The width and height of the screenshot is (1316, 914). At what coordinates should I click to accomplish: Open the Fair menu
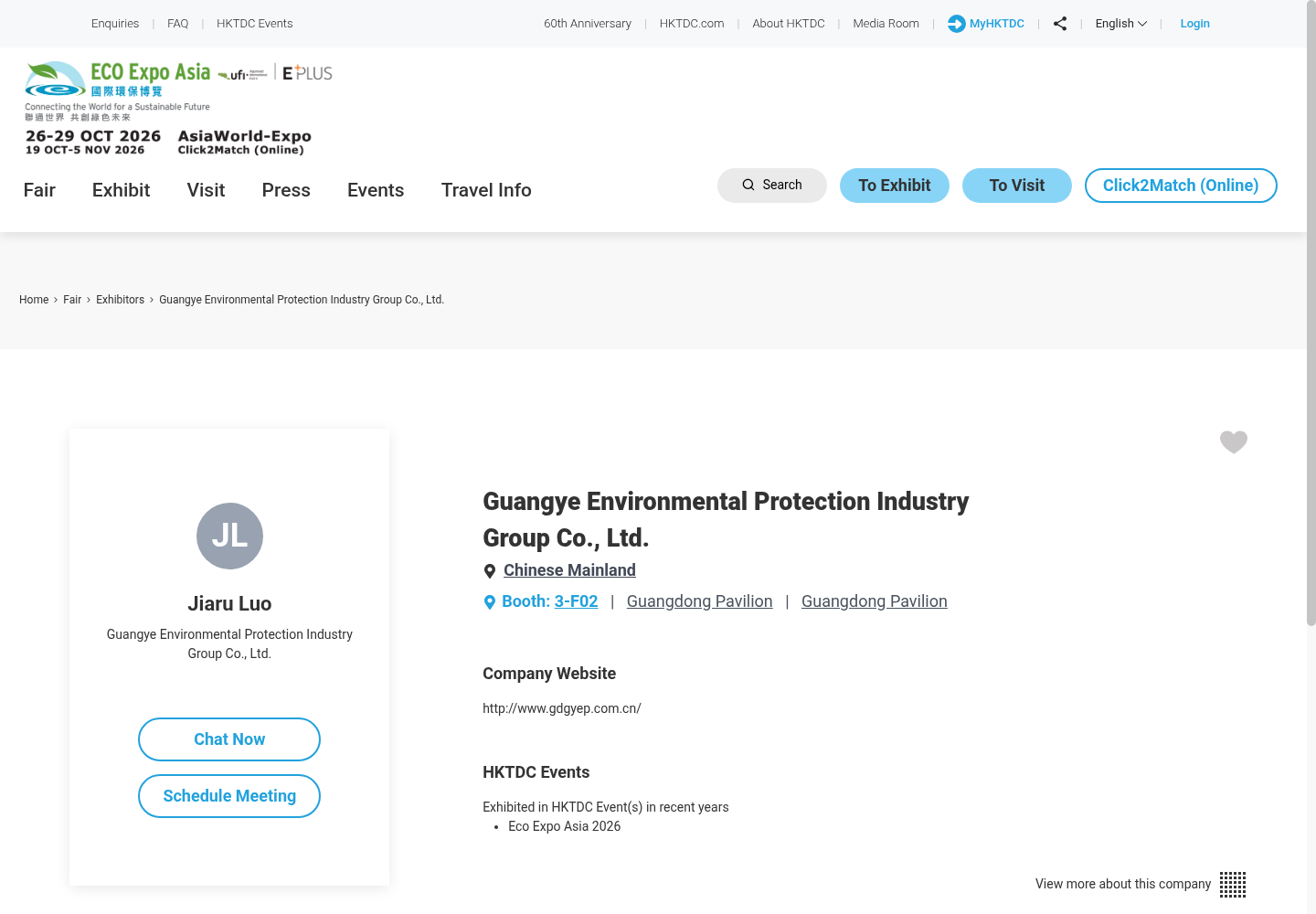39,190
